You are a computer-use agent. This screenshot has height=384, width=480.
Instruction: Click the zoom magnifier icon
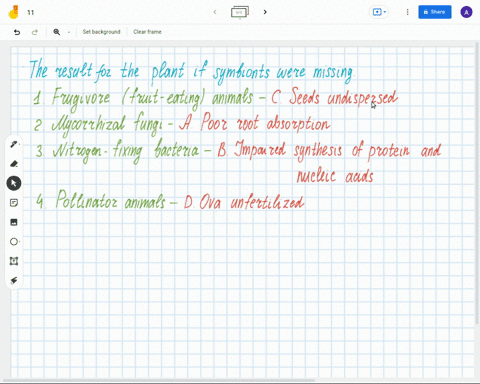coord(57,32)
